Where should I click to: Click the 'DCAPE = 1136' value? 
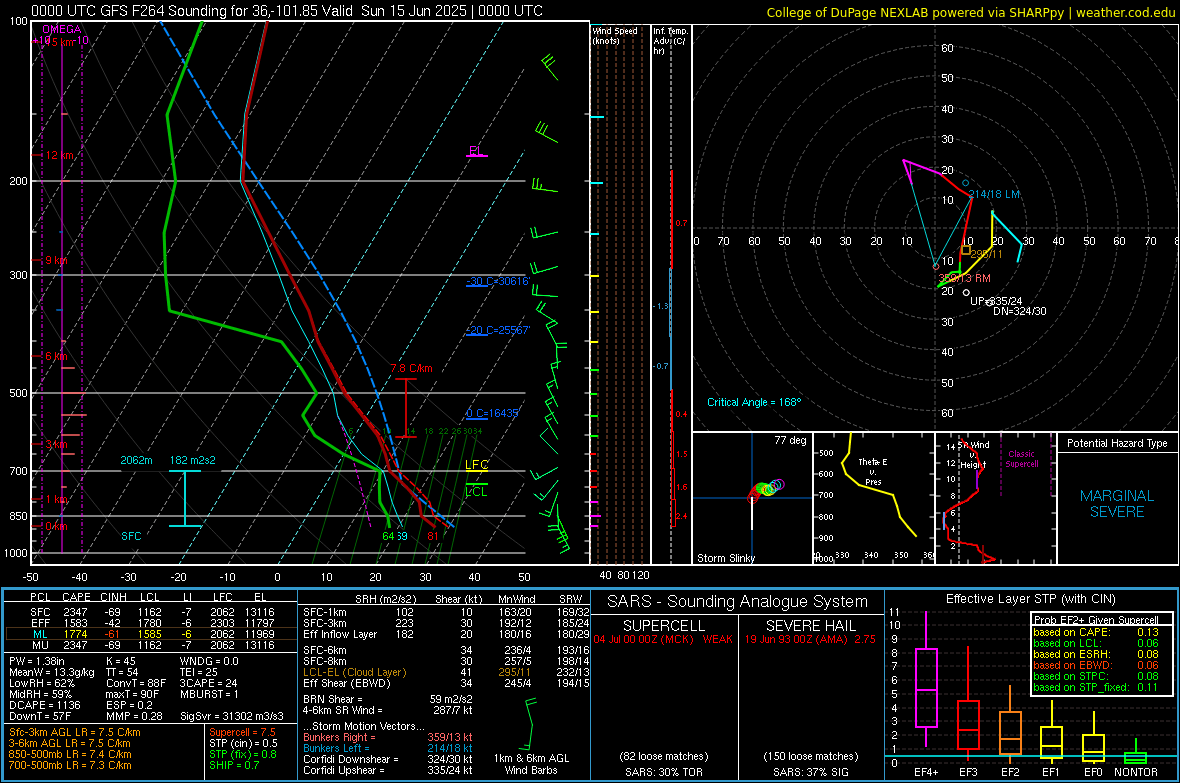pos(44,705)
